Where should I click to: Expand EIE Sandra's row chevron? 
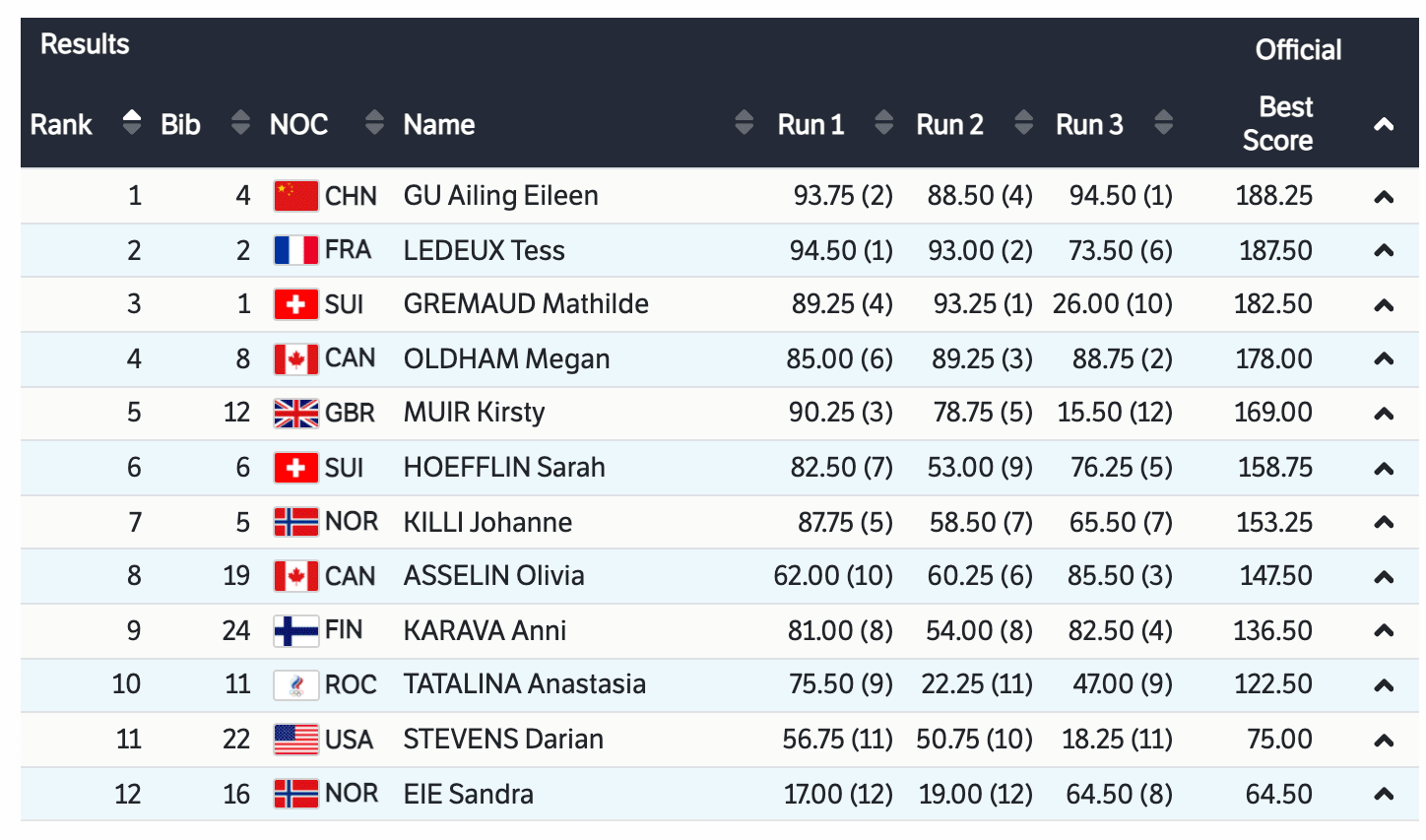coord(1384,794)
